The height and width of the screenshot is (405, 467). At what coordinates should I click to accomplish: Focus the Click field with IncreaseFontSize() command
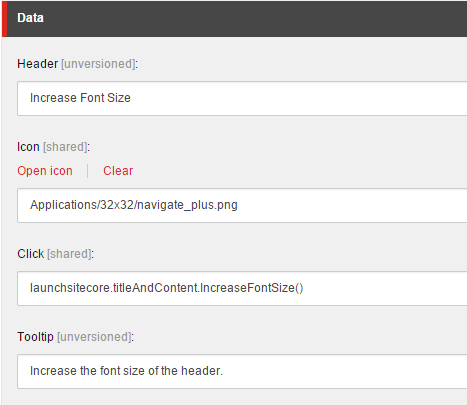pyautogui.click(x=242, y=288)
